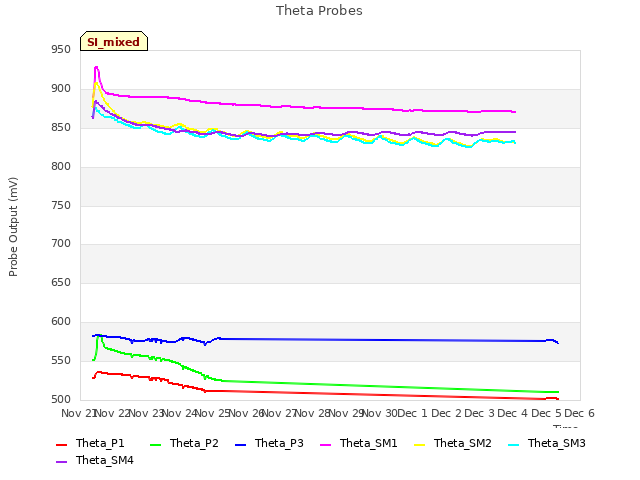Click the 750 y-axis tick label
Image resolution: width=640 pixels, height=480 pixels.
(61, 206)
